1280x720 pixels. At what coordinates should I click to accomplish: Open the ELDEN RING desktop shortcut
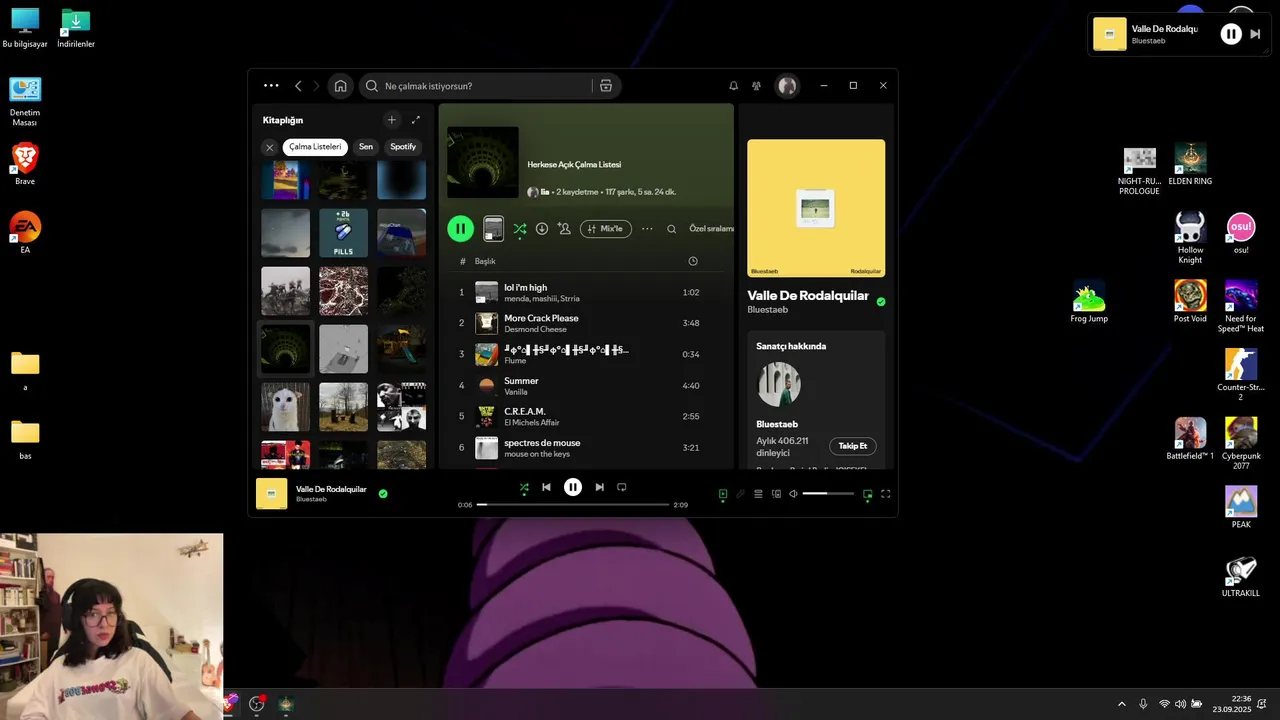1190,165
